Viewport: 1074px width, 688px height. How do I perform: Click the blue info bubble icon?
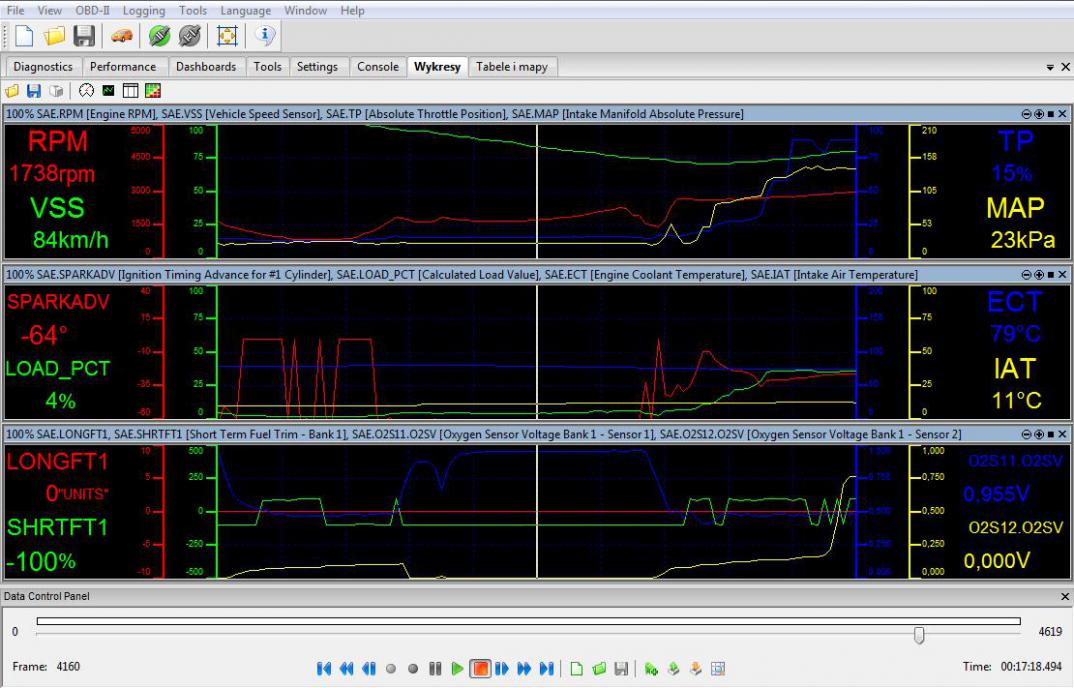tap(265, 36)
